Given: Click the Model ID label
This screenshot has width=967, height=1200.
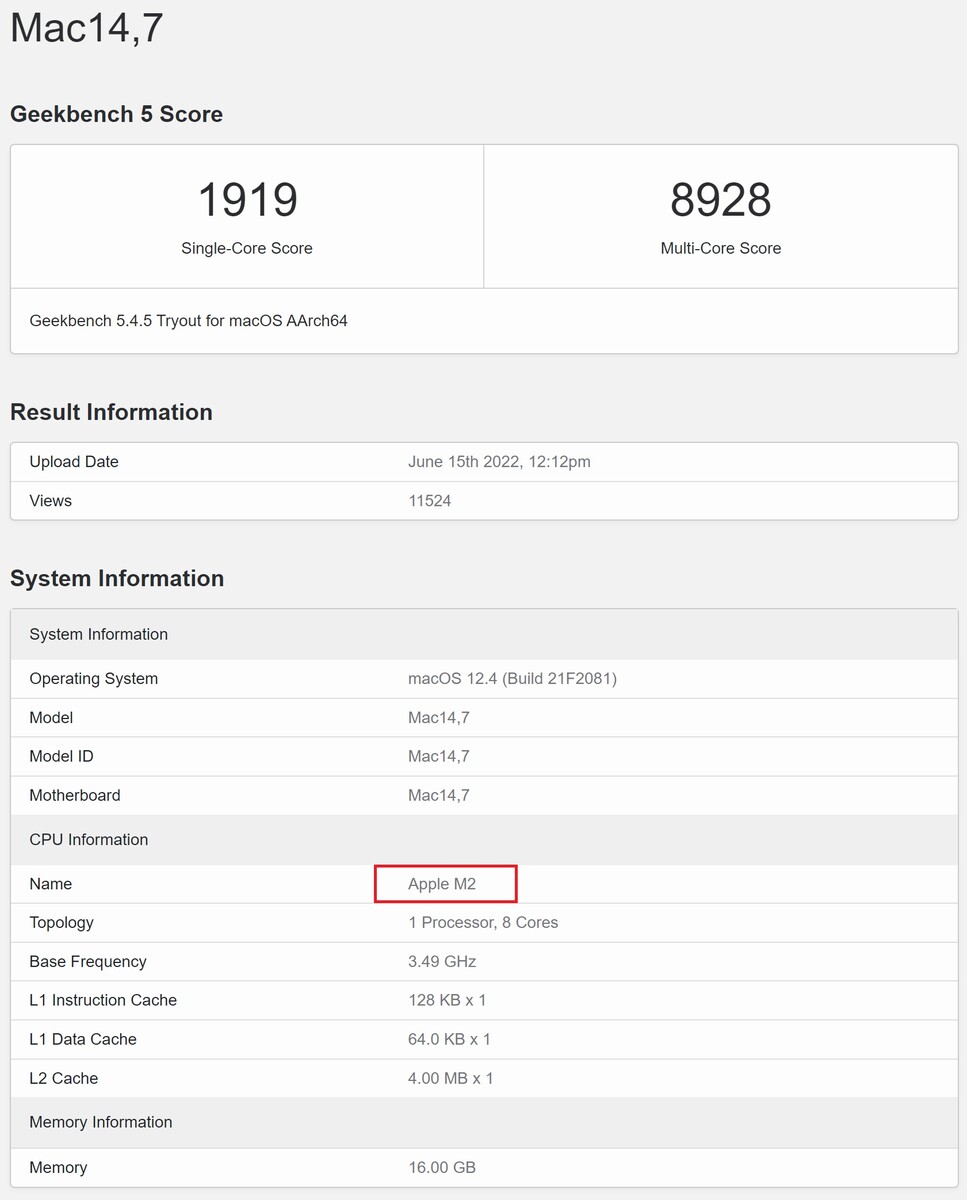Looking at the screenshot, I should [61, 757].
